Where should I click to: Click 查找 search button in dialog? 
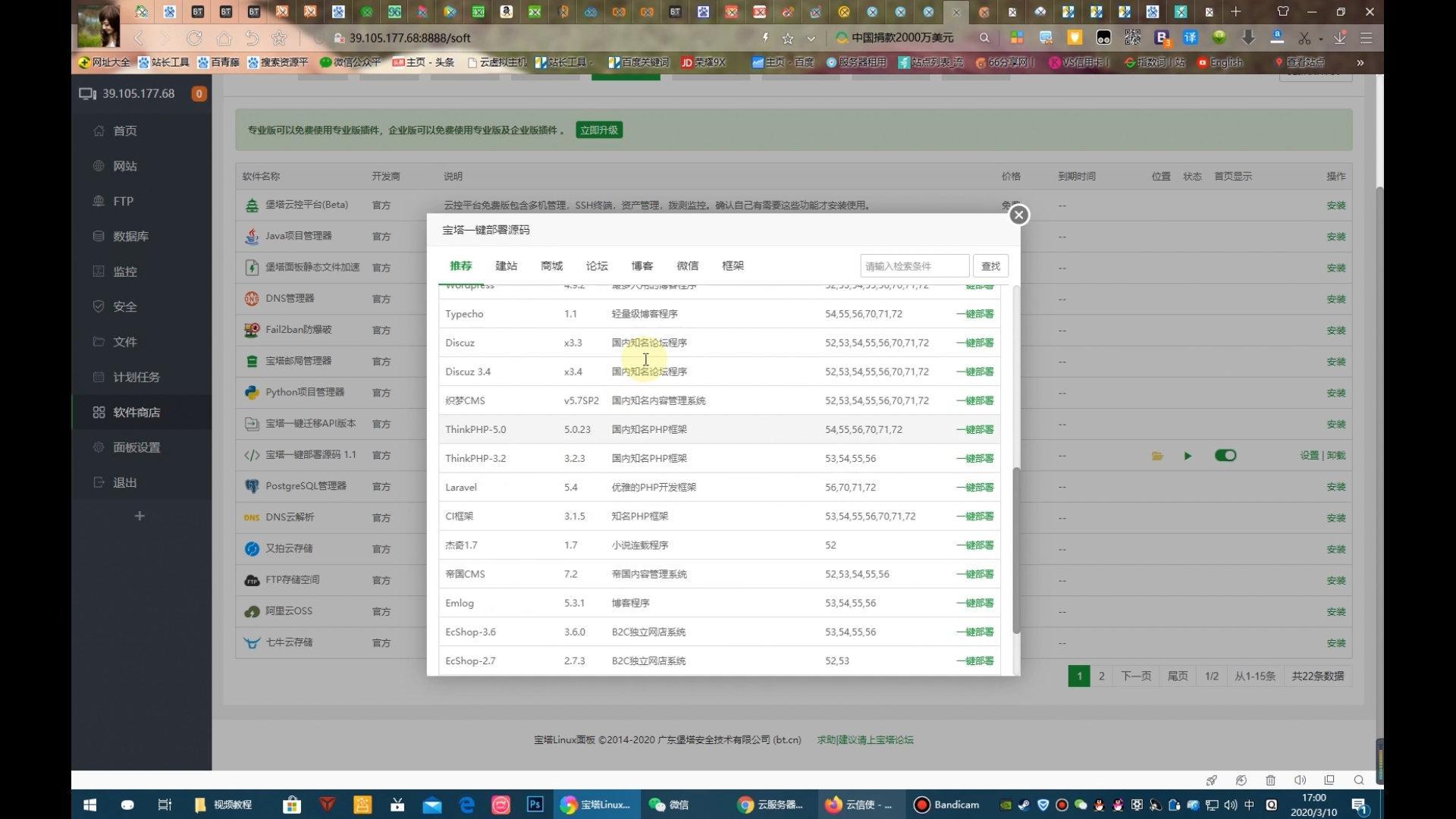point(988,265)
